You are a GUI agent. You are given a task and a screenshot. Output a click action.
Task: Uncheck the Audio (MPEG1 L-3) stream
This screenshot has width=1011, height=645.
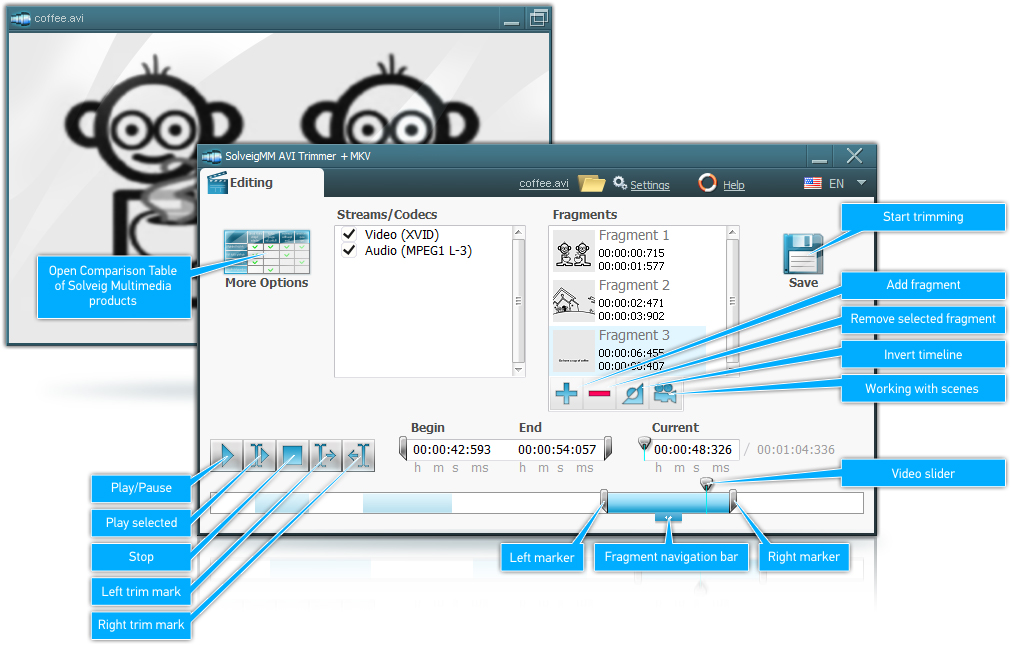point(349,250)
